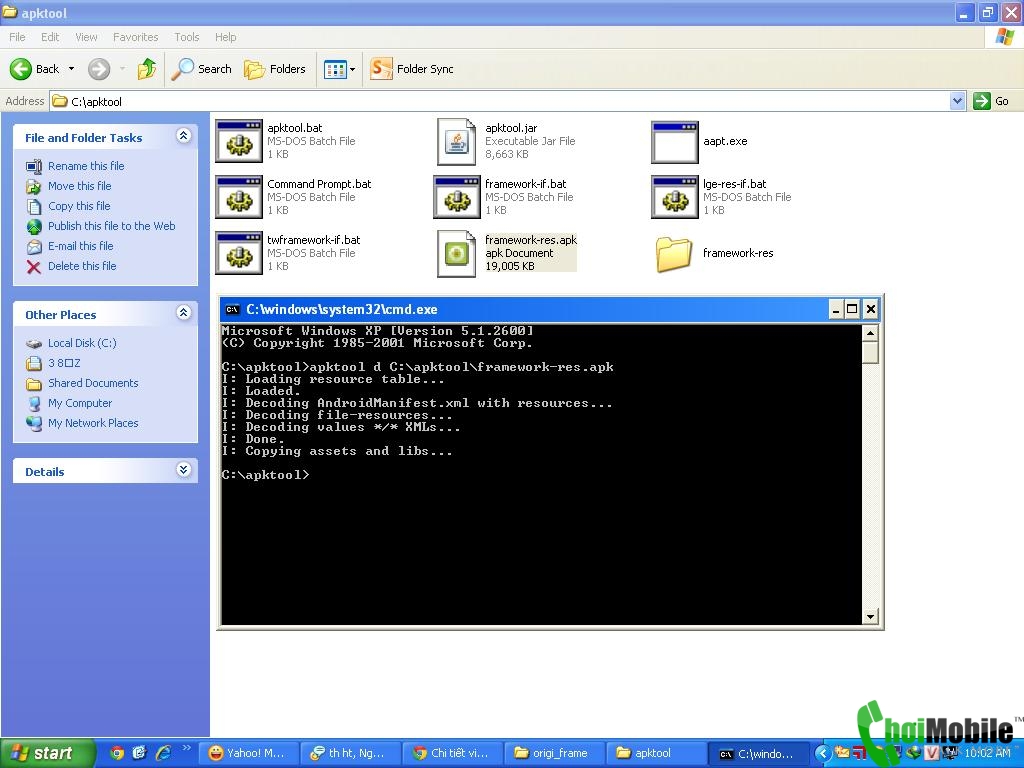Open the View menu
Image resolution: width=1024 pixels, height=768 pixels.
[x=86, y=37]
